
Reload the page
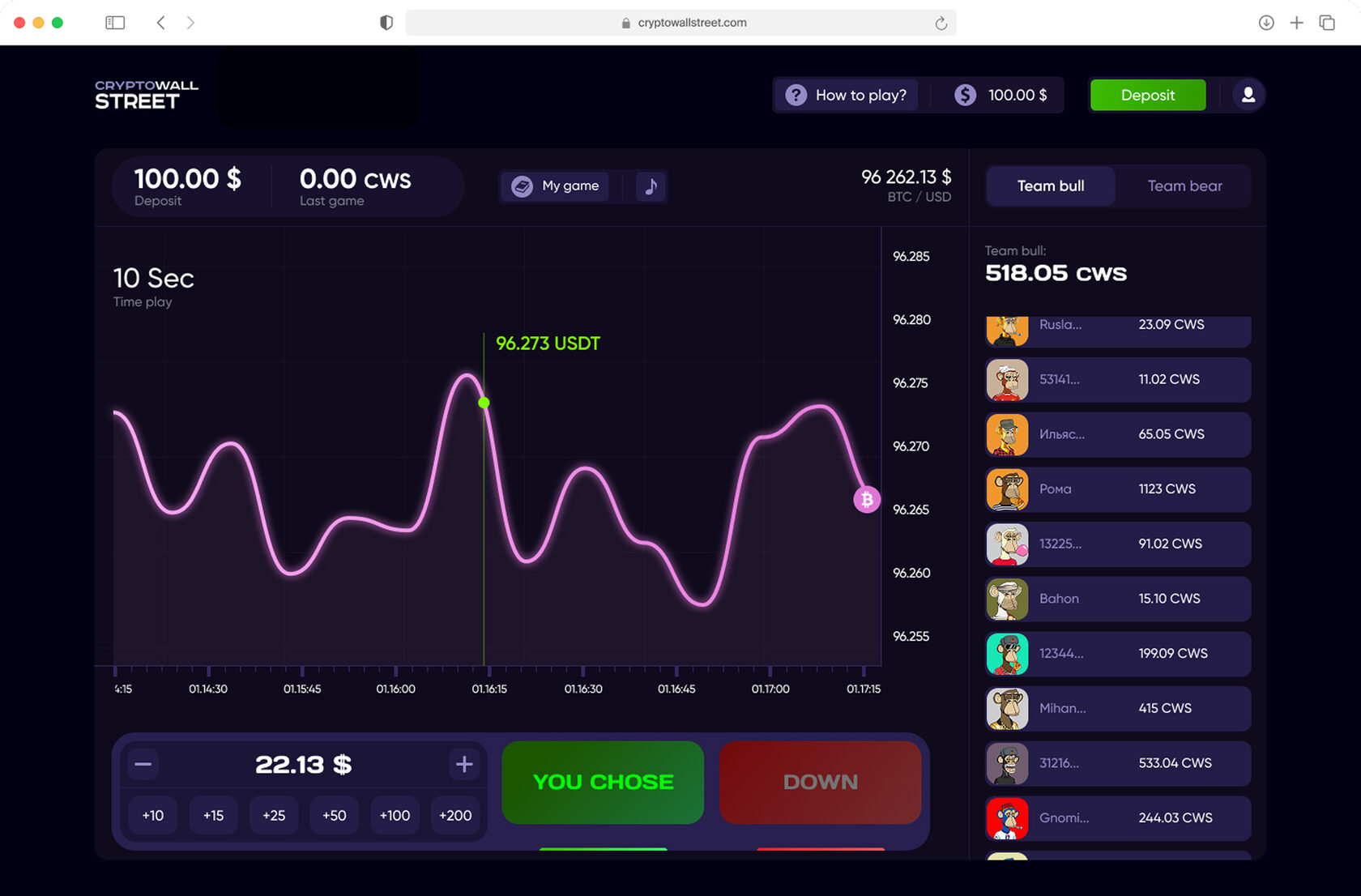(941, 23)
